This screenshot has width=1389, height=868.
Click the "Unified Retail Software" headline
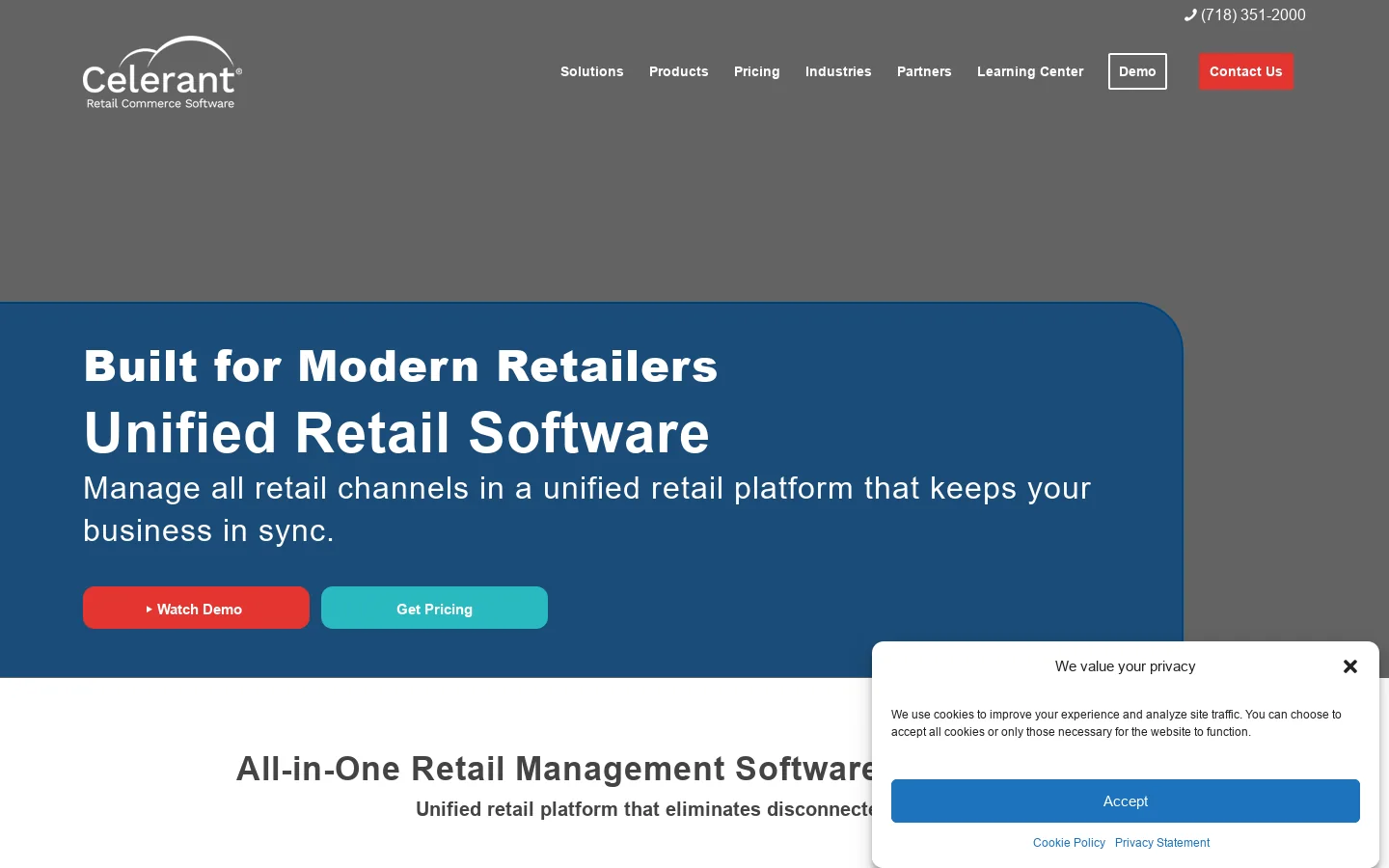(x=396, y=432)
